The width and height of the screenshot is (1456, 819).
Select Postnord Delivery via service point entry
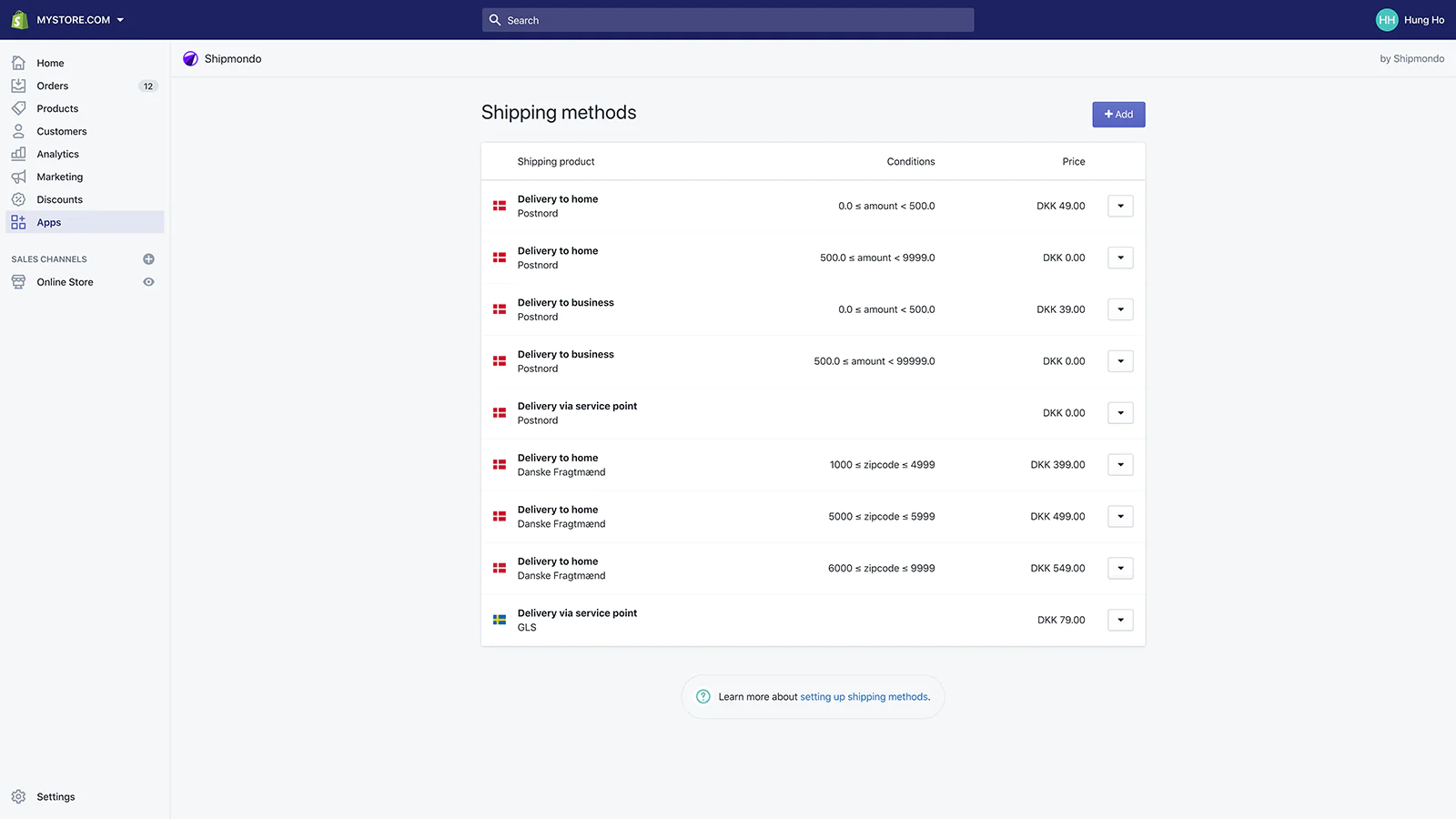tap(813, 413)
